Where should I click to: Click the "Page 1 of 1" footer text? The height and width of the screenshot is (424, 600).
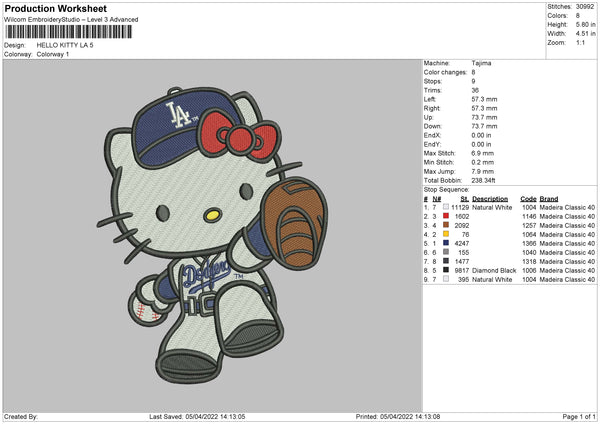point(579,417)
